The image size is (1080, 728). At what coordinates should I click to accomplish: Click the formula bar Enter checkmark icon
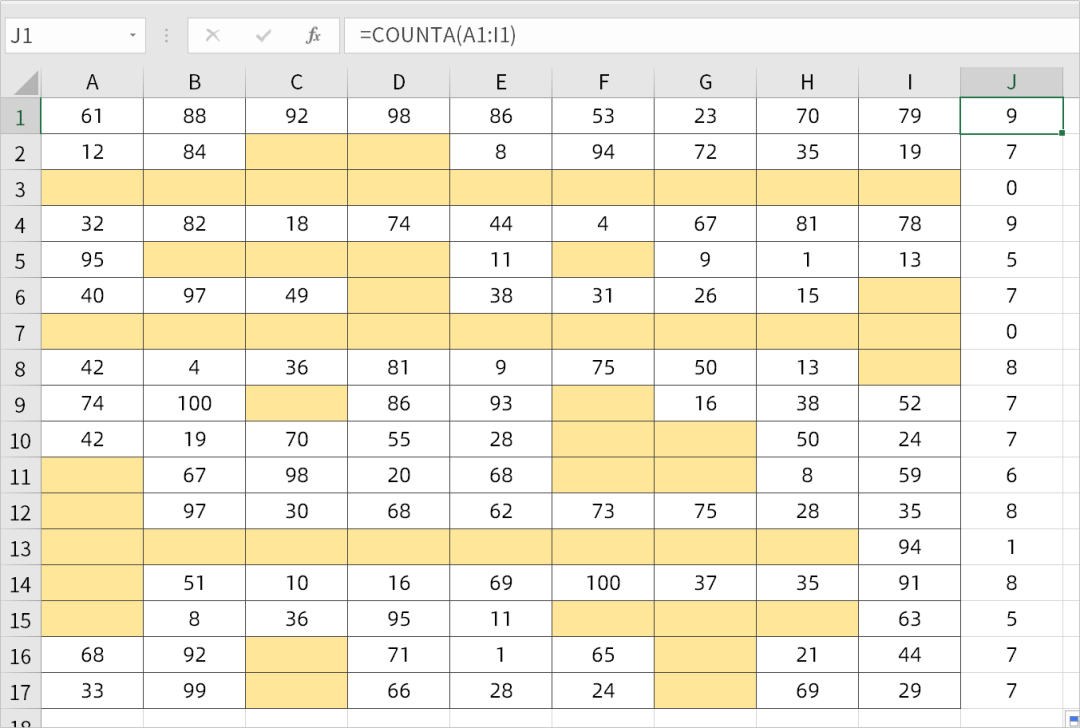click(263, 36)
